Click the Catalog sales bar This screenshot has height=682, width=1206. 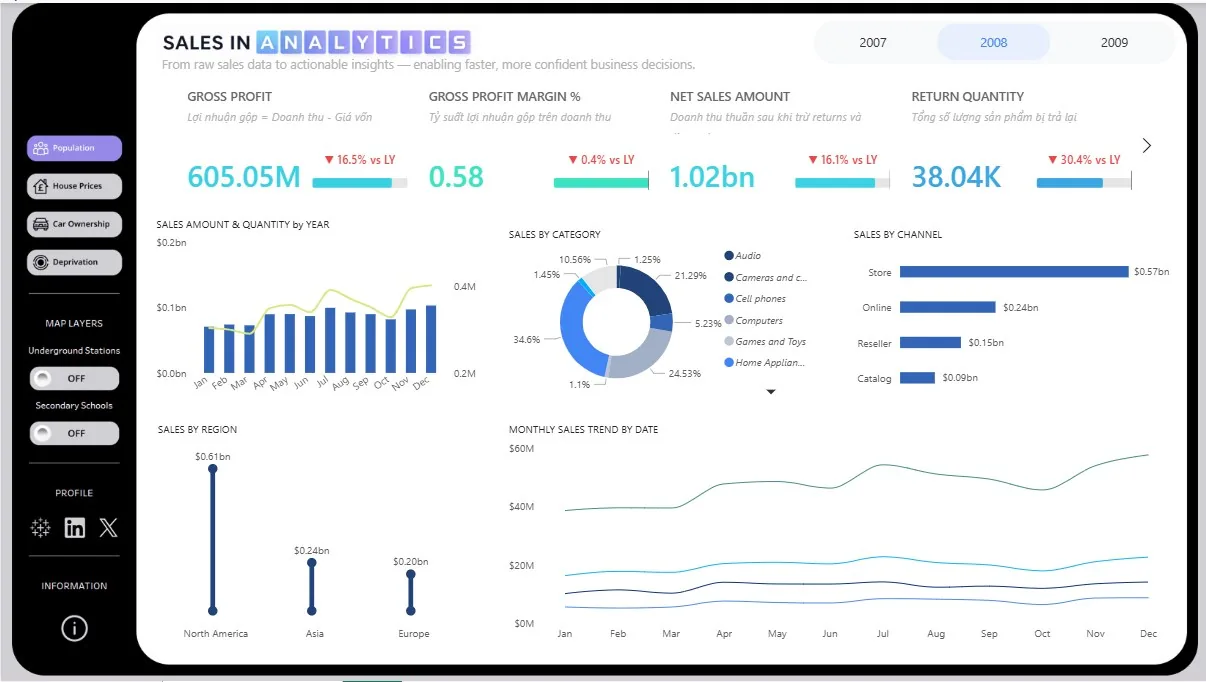coord(917,378)
